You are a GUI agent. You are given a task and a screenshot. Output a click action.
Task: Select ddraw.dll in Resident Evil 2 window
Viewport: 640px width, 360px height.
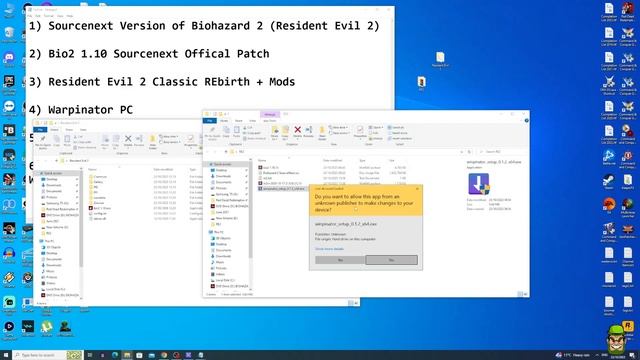click(x=97, y=219)
